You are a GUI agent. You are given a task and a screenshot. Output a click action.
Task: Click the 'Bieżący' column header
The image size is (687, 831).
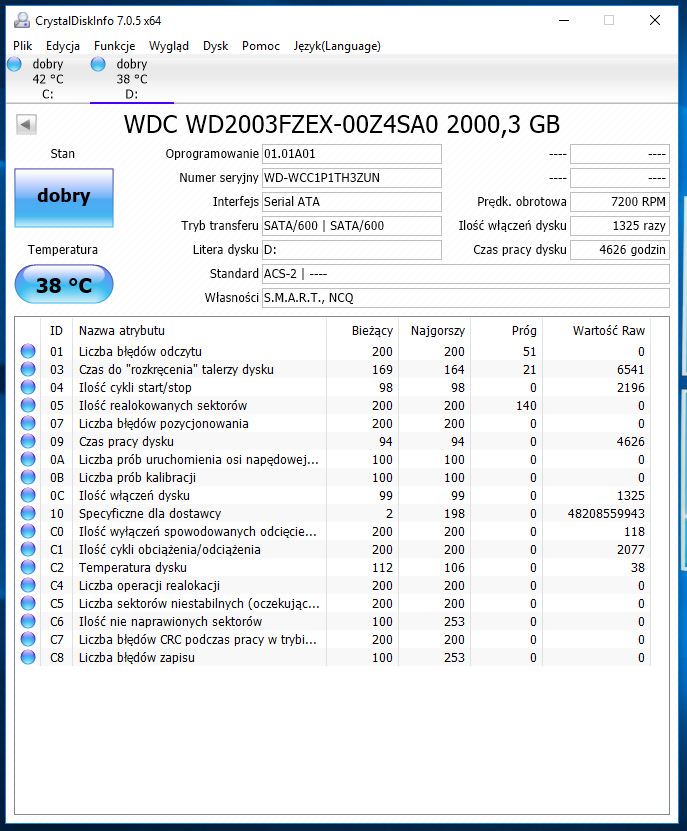363,331
